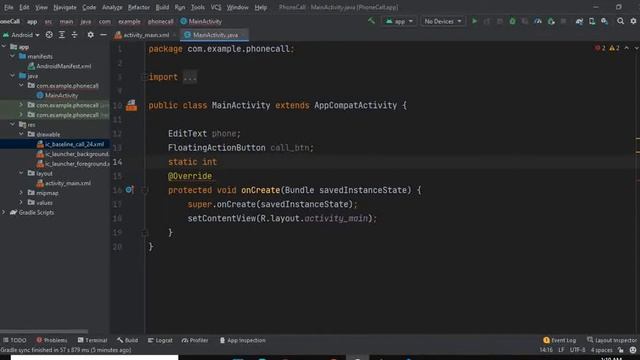Expand the values folder node
640x360 pixels.
[22, 202]
